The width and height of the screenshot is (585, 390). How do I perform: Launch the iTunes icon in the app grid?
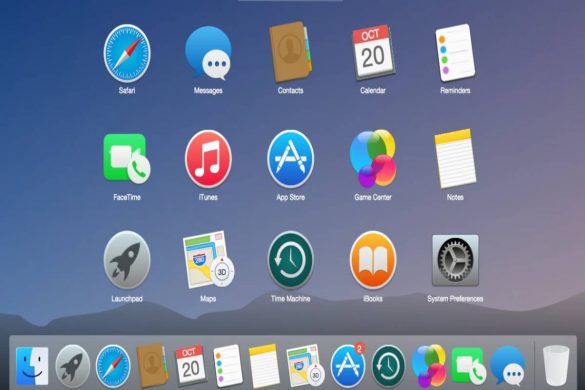click(x=208, y=159)
